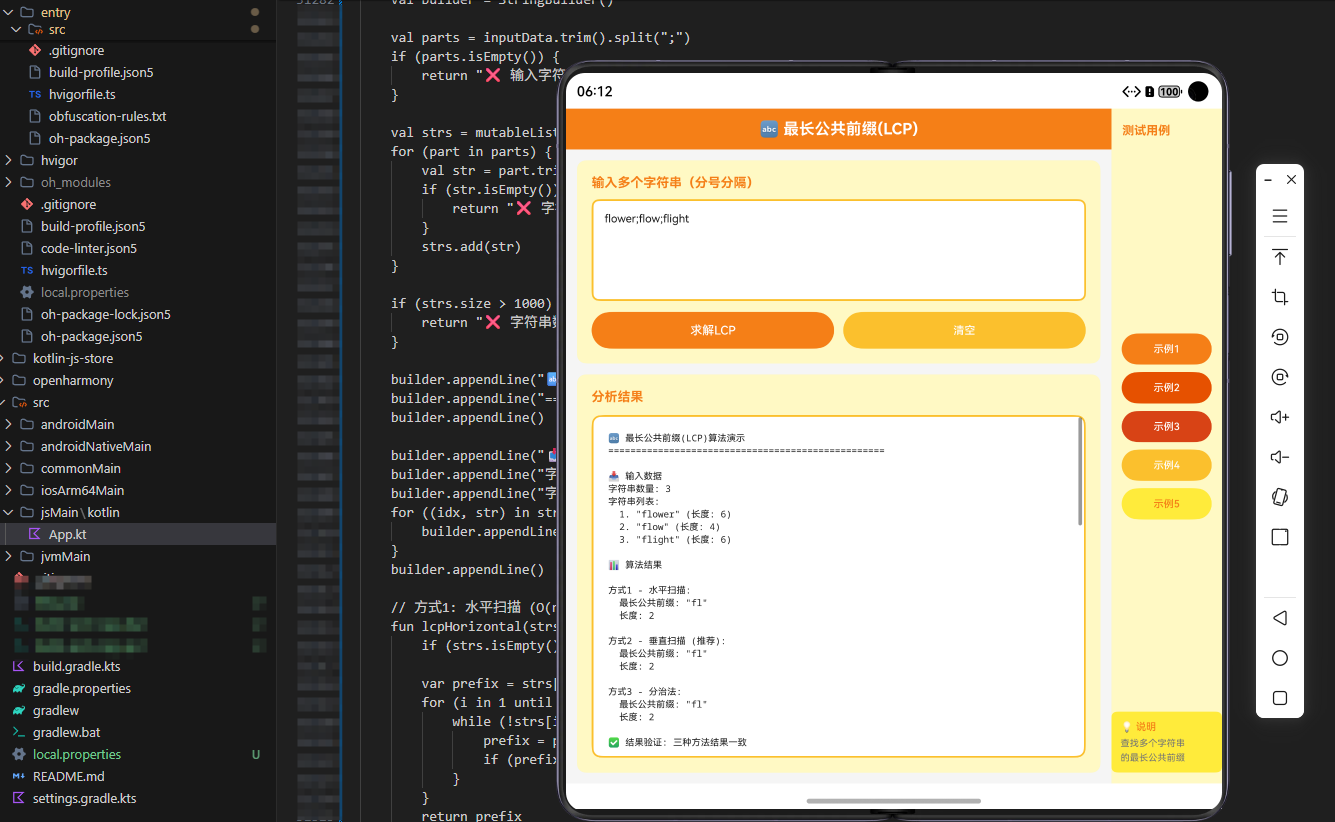
Task: Click the 分析结果 heading
Action: [617, 397]
